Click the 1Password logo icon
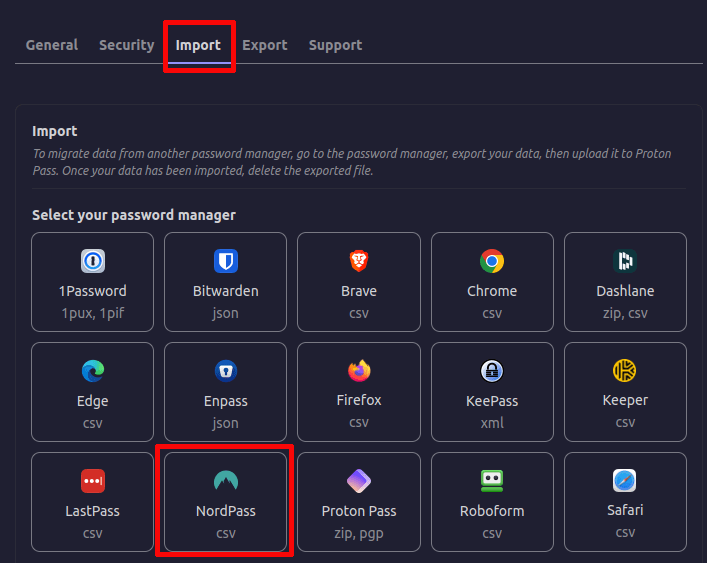Viewport: 707px width, 563px height. 93,261
